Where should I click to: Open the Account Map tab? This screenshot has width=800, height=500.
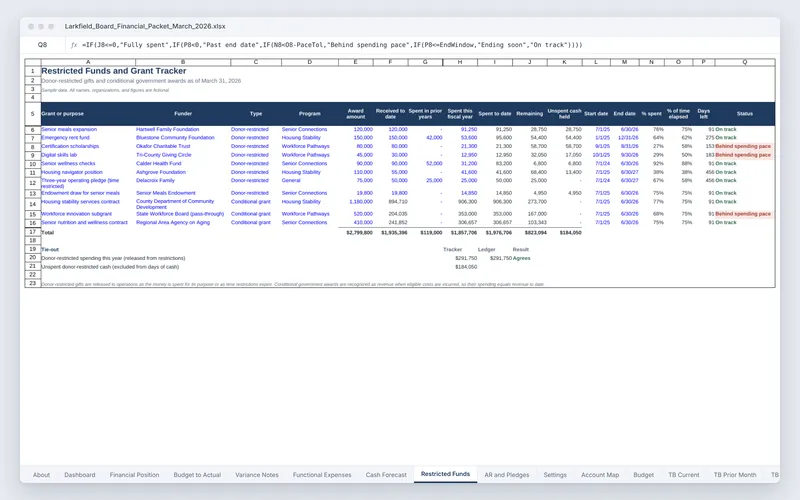tap(600, 474)
